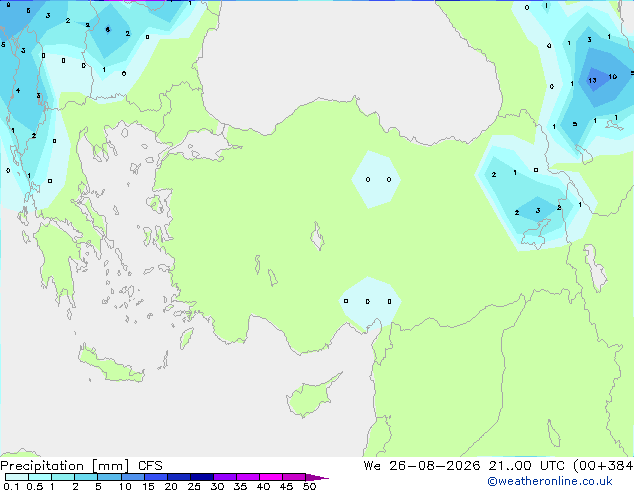
Task: Click the legend label '50'
Action: tap(309, 486)
